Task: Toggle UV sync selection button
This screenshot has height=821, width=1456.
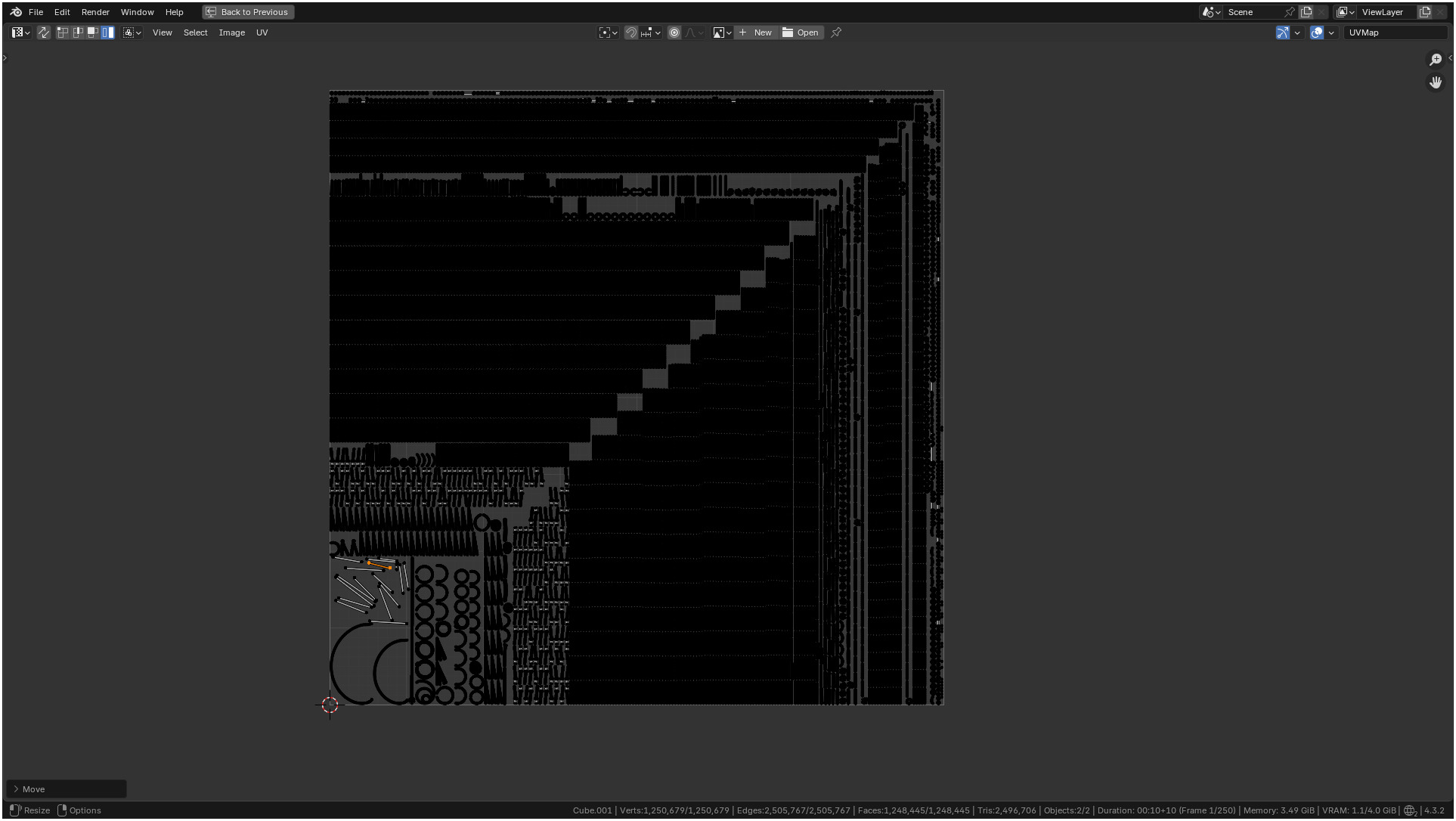Action: click(44, 33)
